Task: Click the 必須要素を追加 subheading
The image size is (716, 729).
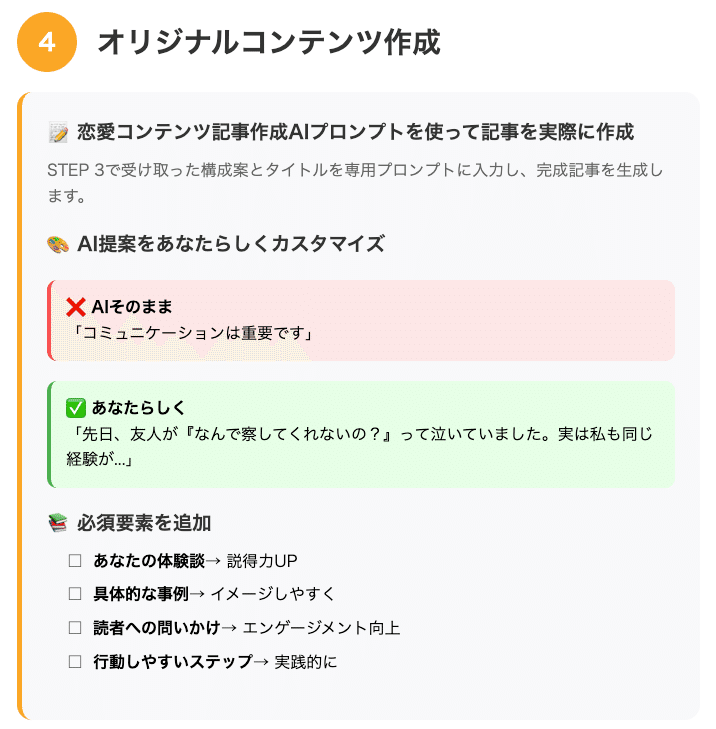Action: (144, 523)
